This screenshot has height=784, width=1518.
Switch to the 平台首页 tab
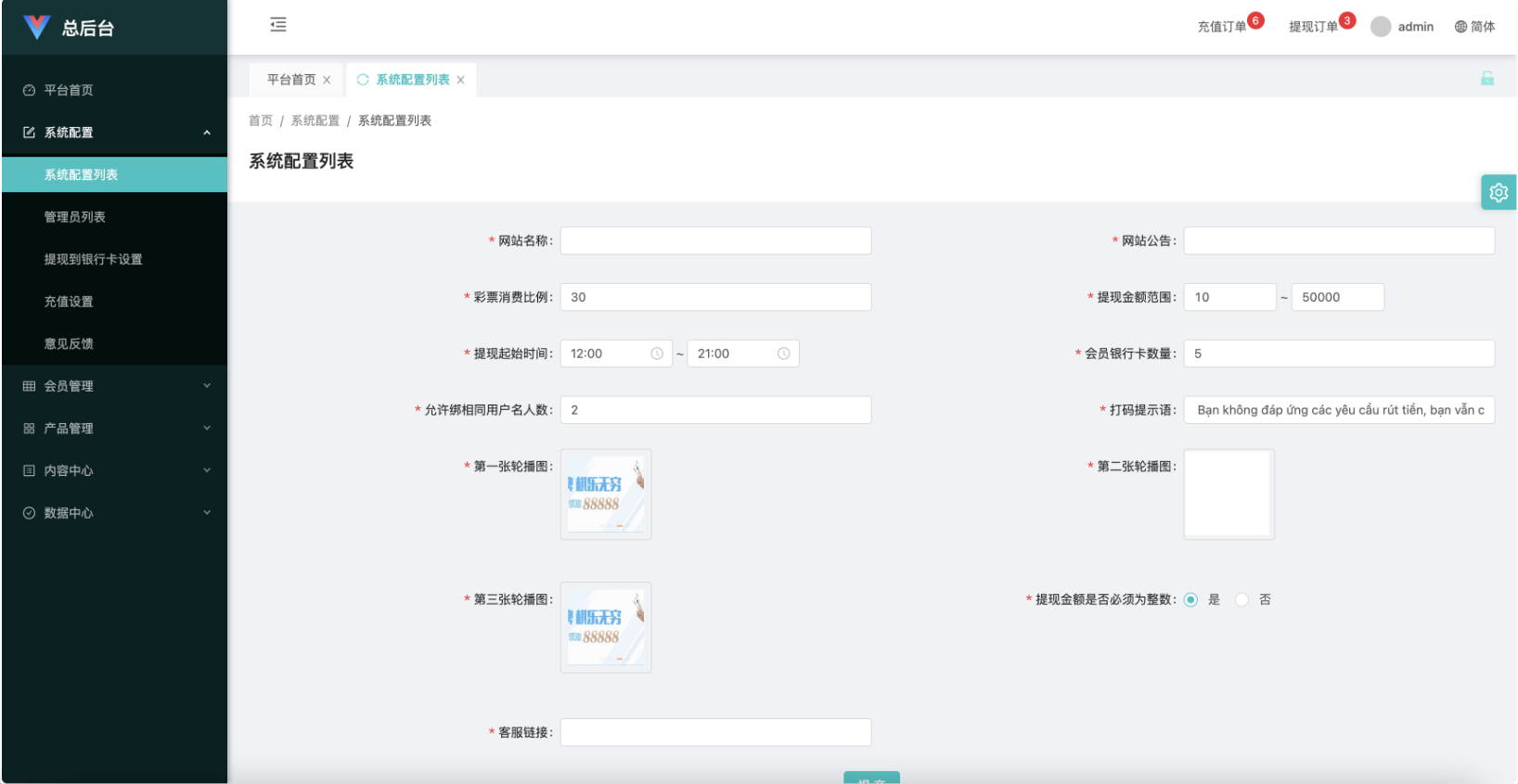coord(291,80)
